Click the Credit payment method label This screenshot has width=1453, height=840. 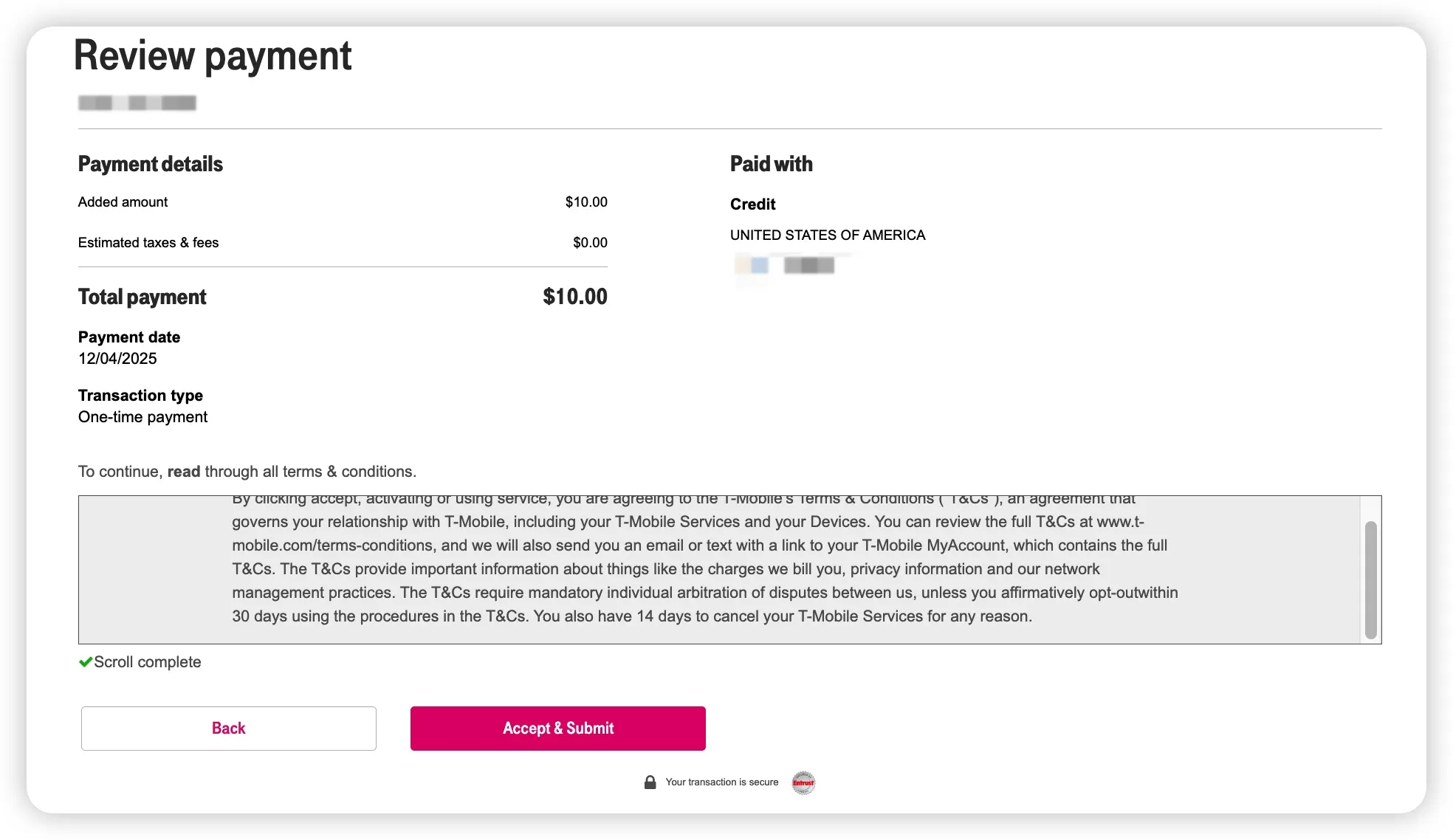tap(752, 204)
